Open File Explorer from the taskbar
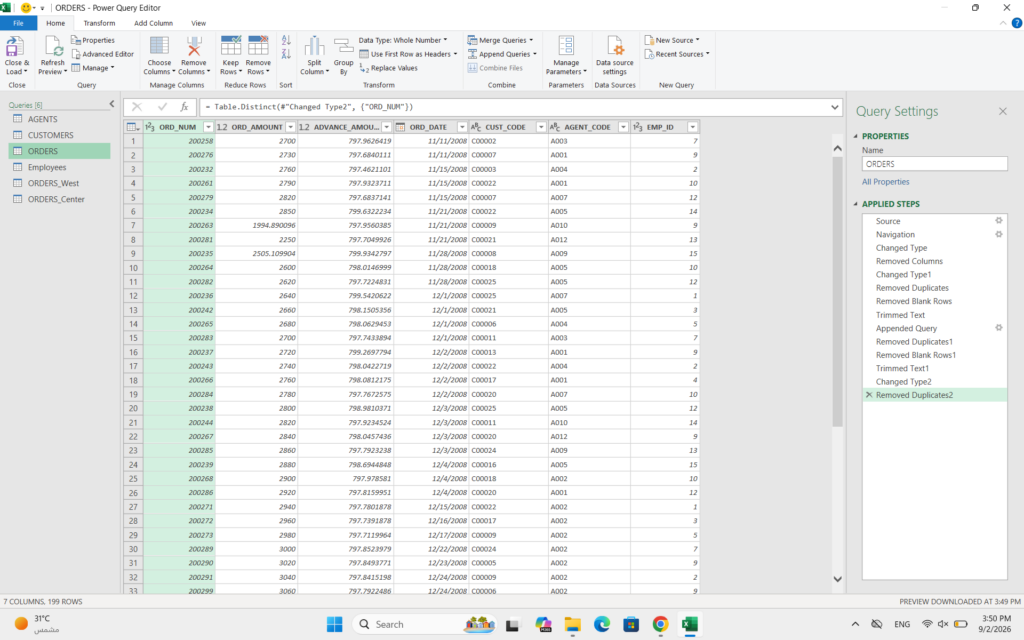Viewport: 1024px width, 640px height. coord(573,624)
